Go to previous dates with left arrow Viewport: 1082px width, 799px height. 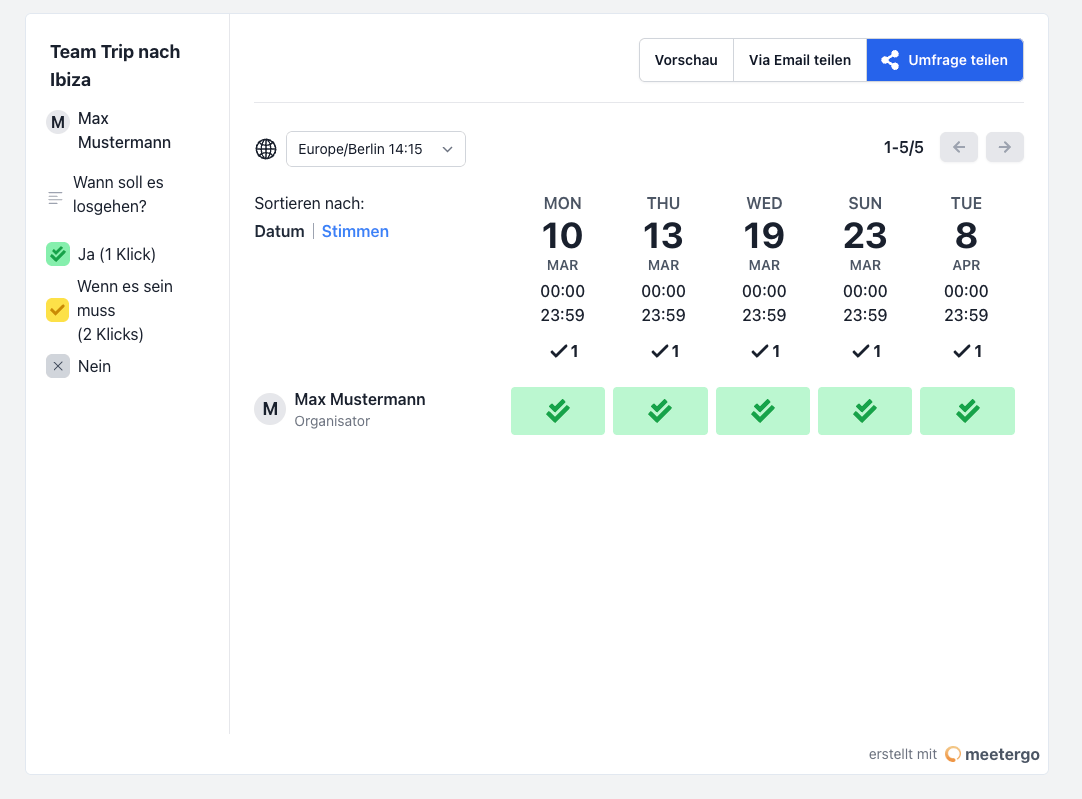[958, 147]
